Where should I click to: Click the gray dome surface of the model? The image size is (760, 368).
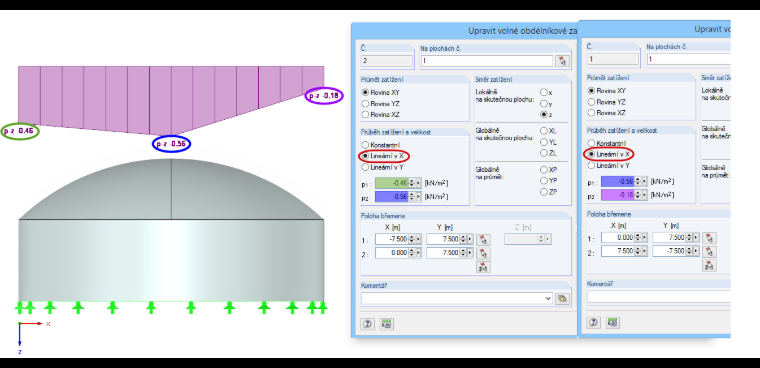[172, 190]
